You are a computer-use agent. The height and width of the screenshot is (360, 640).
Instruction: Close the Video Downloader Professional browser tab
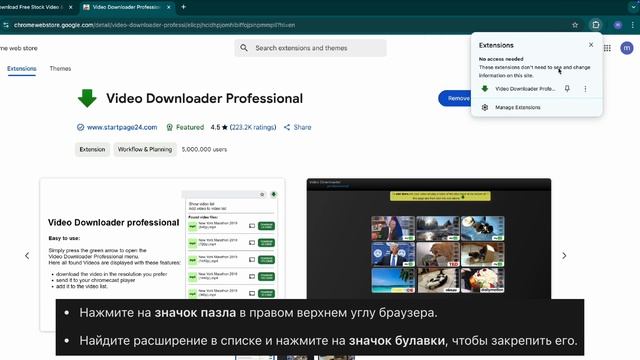(x=169, y=7)
